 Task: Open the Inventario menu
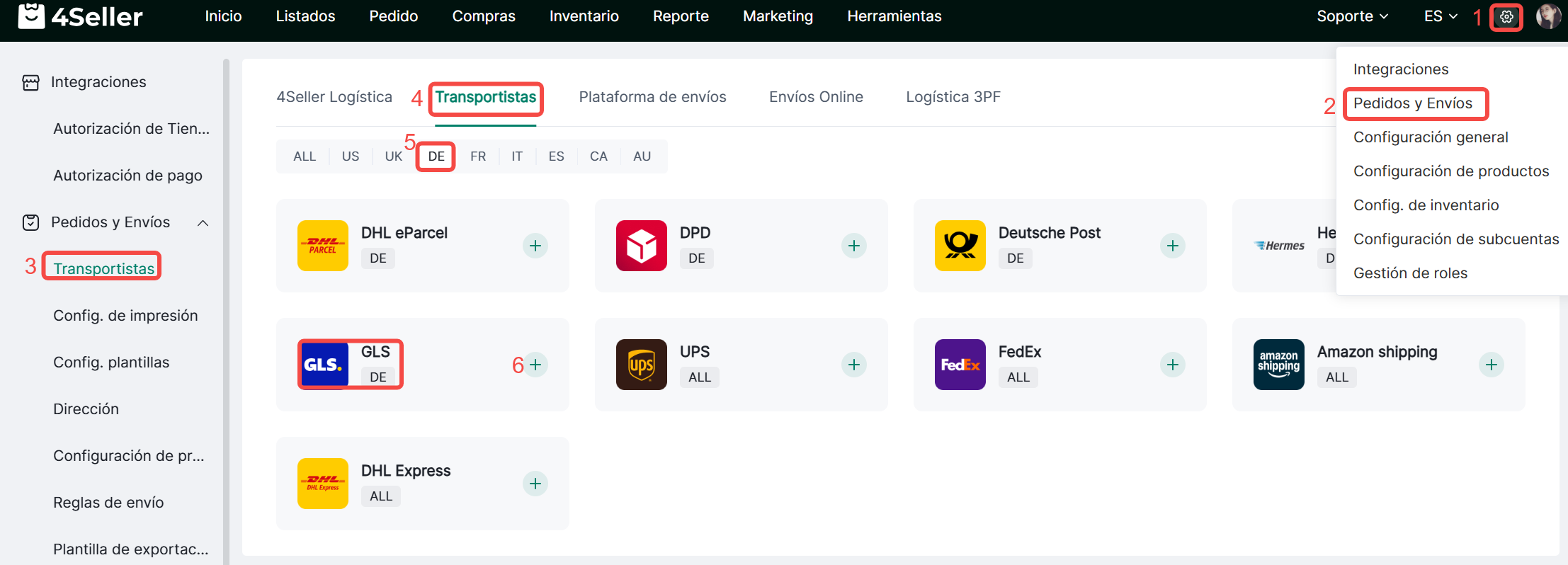pyautogui.click(x=584, y=16)
